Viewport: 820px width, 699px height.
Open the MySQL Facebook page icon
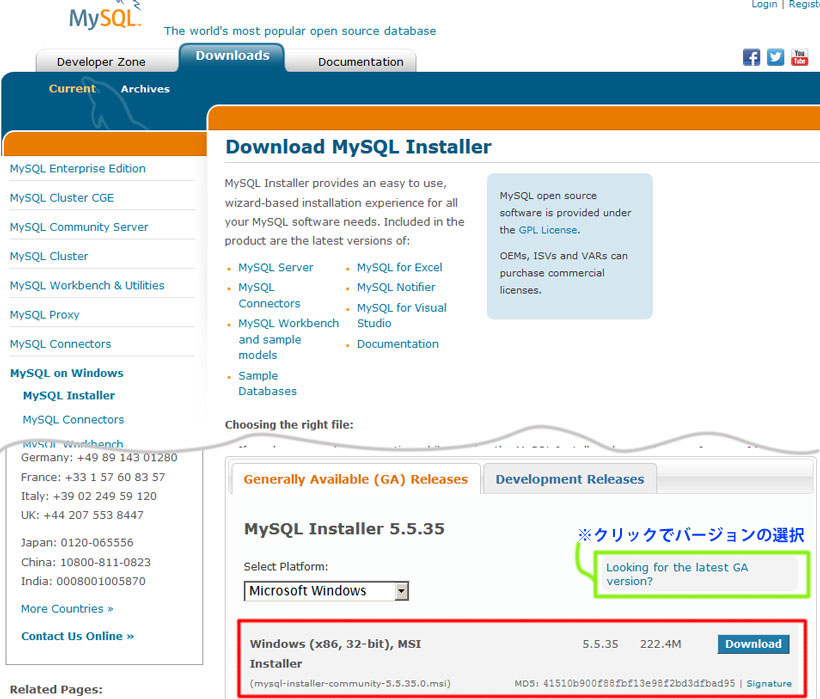point(751,57)
